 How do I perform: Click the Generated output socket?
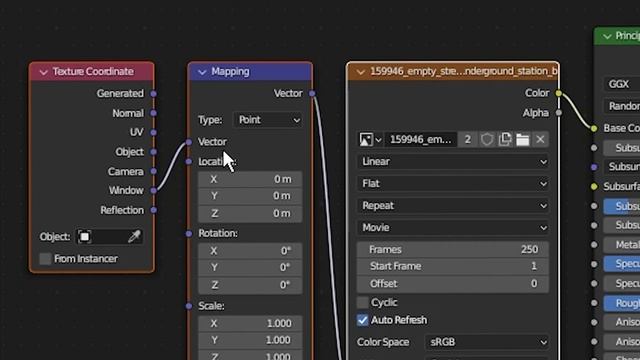tap(153, 93)
